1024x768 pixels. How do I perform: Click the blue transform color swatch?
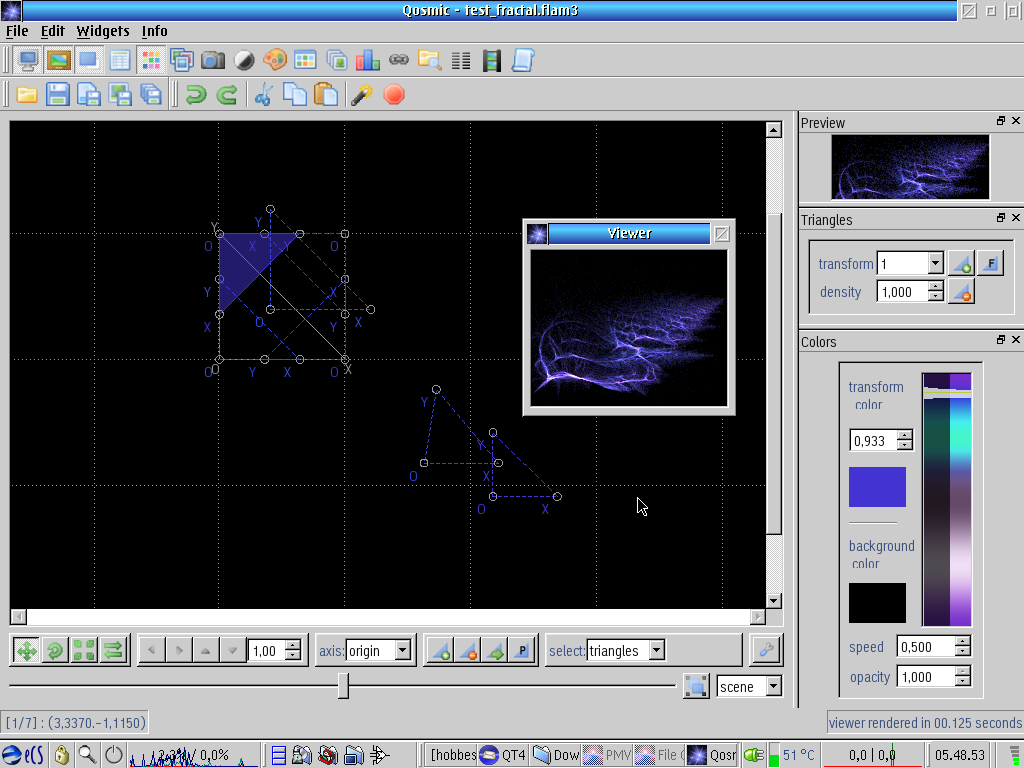pos(877,487)
